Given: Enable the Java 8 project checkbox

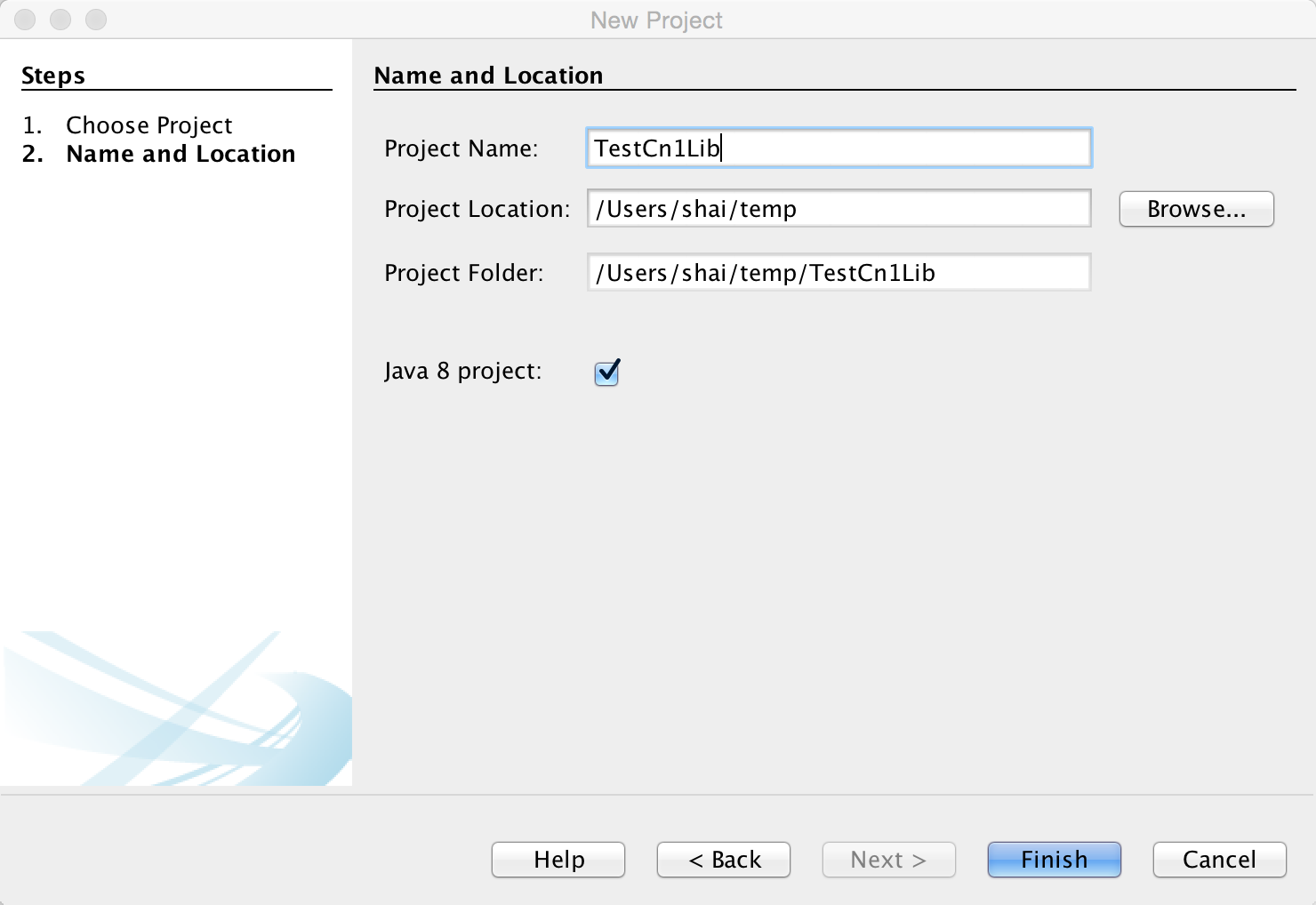Looking at the screenshot, I should pos(606,372).
